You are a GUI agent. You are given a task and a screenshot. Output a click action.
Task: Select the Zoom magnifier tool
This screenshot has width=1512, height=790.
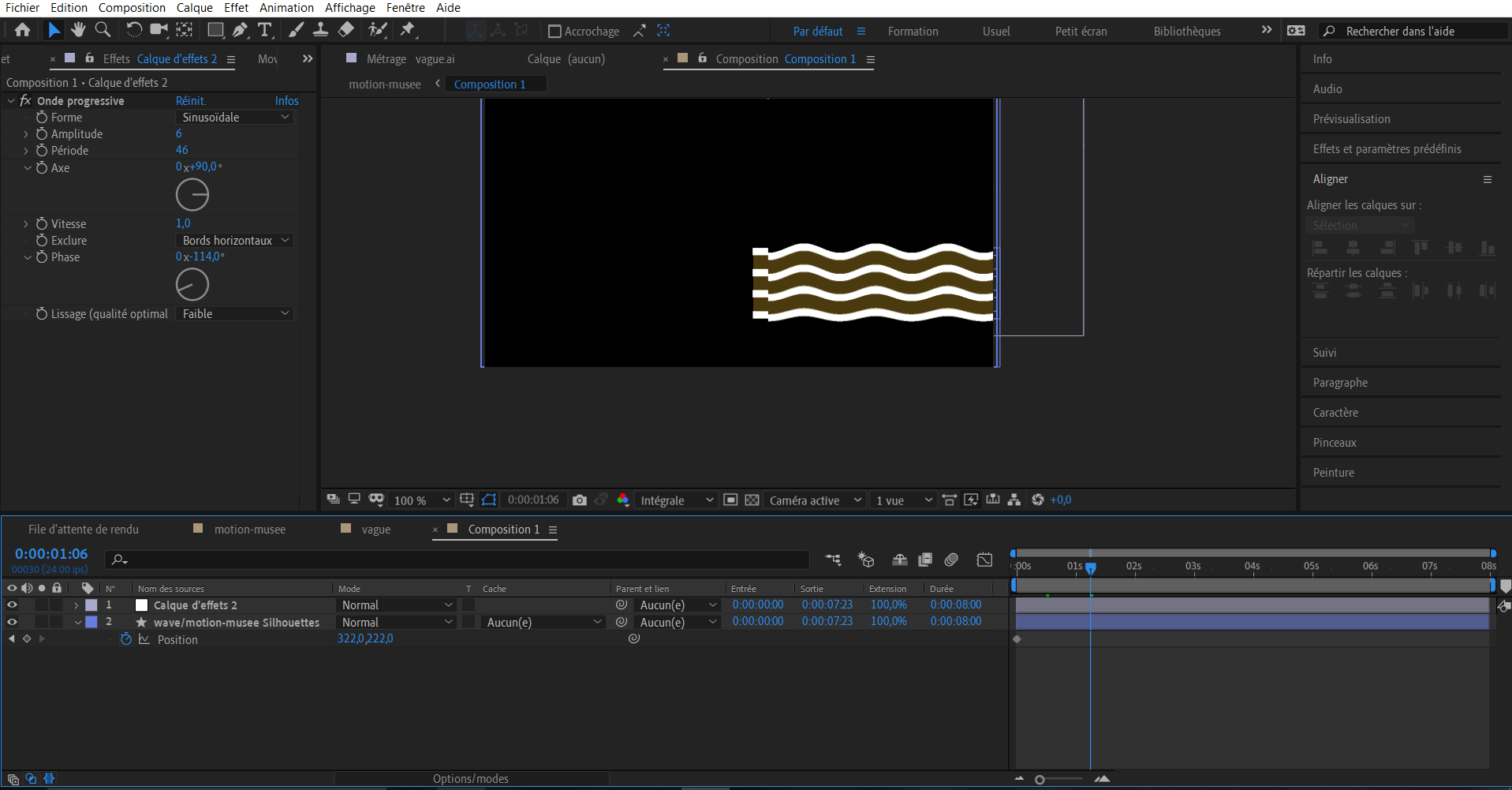click(103, 30)
